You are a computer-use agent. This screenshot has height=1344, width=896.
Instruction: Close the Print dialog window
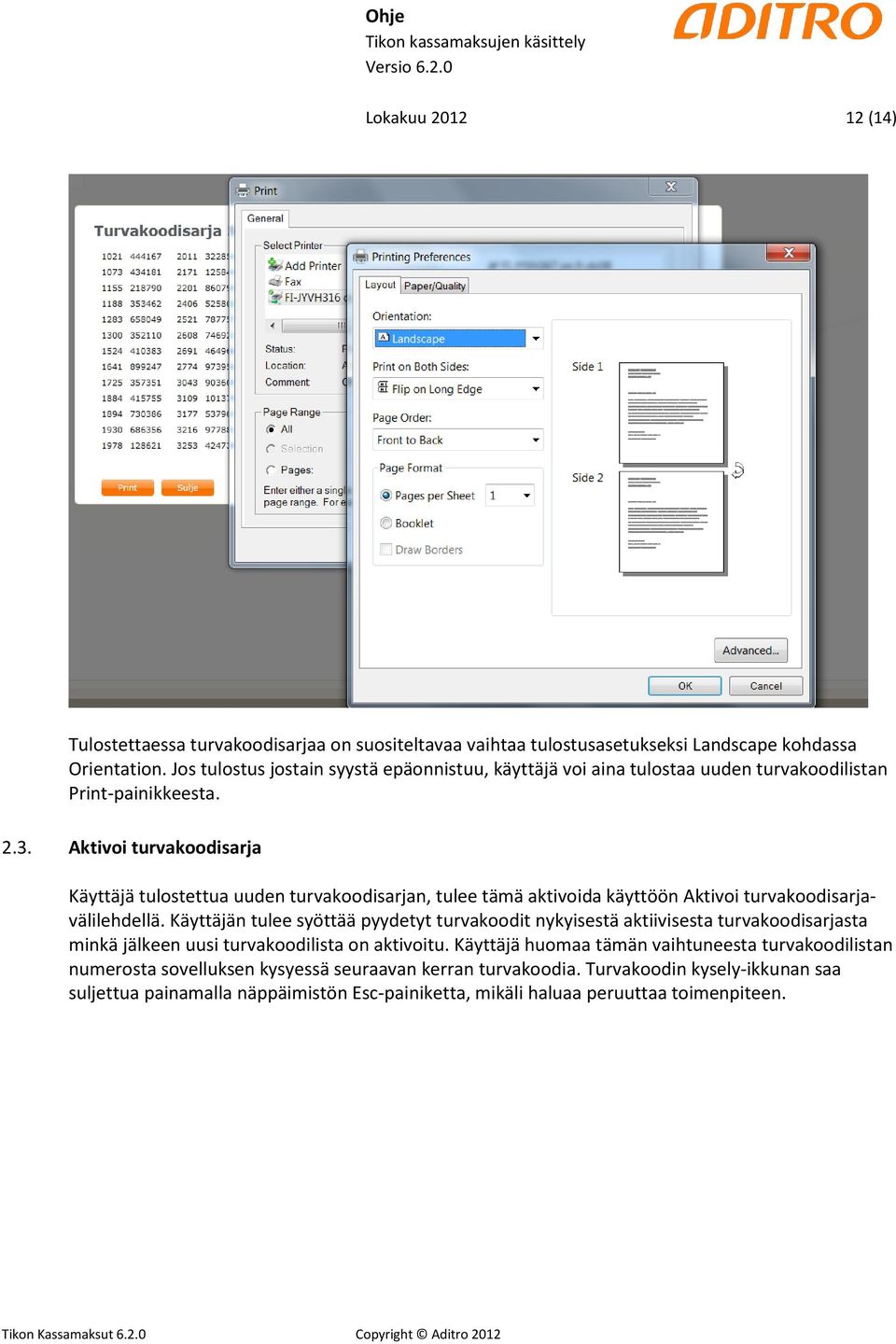click(x=670, y=188)
